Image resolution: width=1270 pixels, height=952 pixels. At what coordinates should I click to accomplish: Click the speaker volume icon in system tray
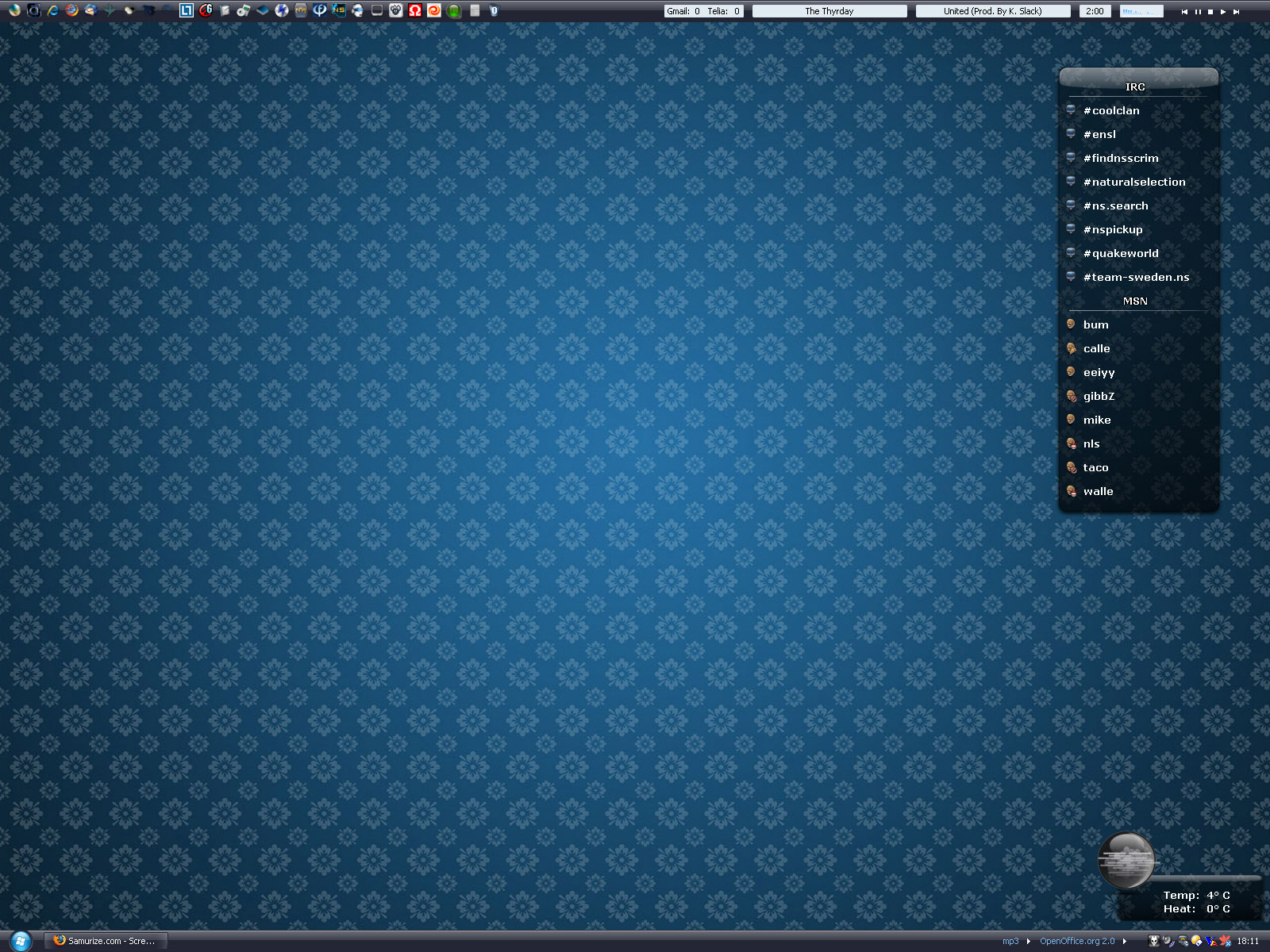point(1168,941)
